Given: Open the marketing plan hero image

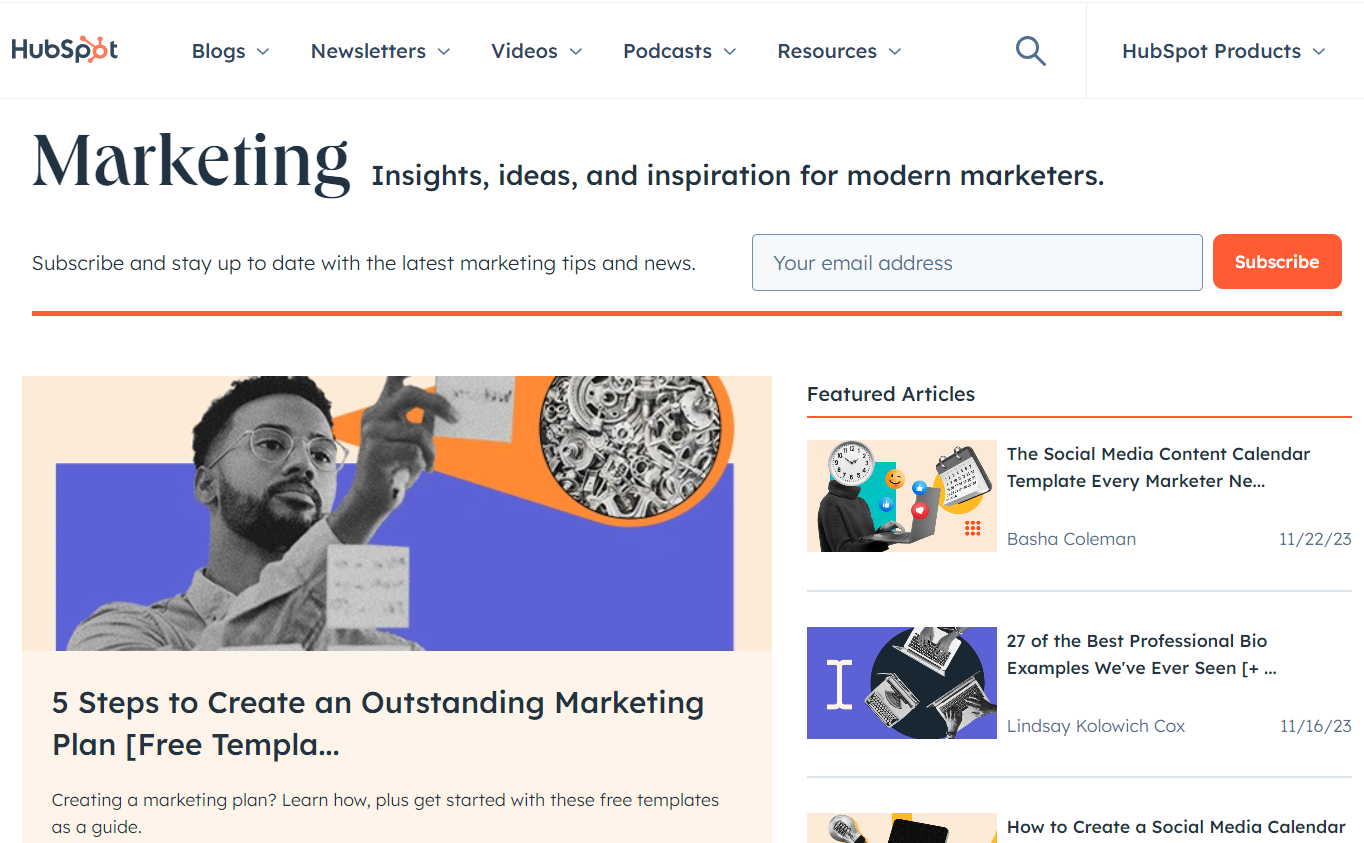Looking at the screenshot, I should pyautogui.click(x=396, y=513).
